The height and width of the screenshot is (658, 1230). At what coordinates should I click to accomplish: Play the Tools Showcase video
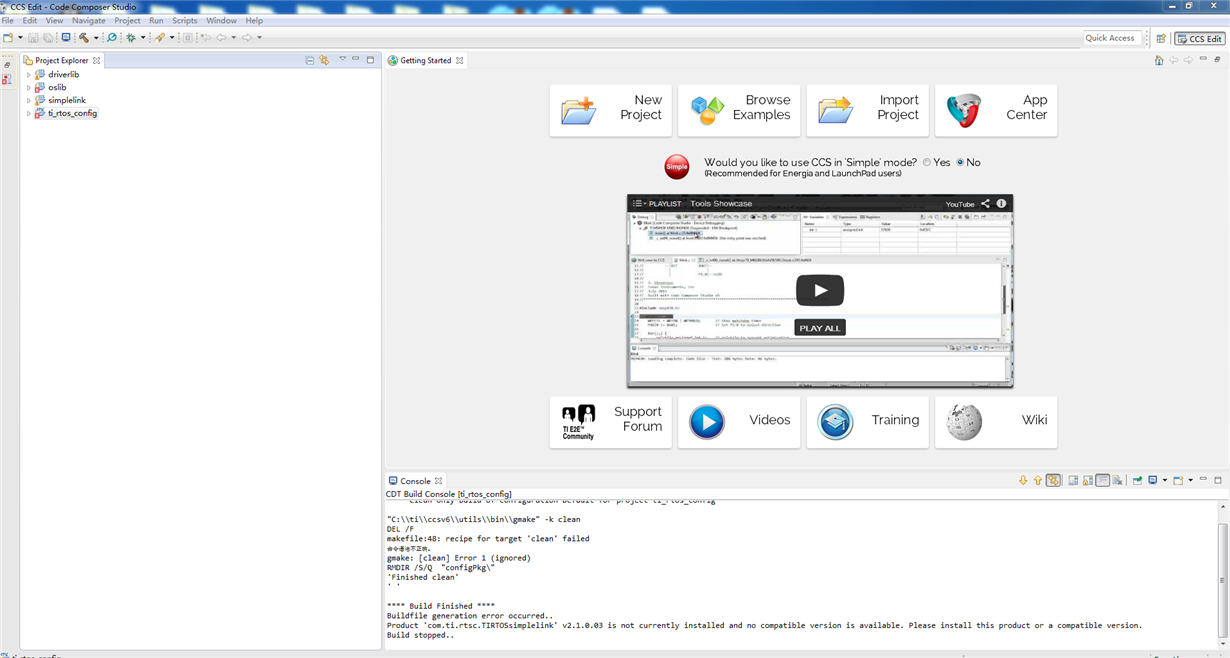820,290
